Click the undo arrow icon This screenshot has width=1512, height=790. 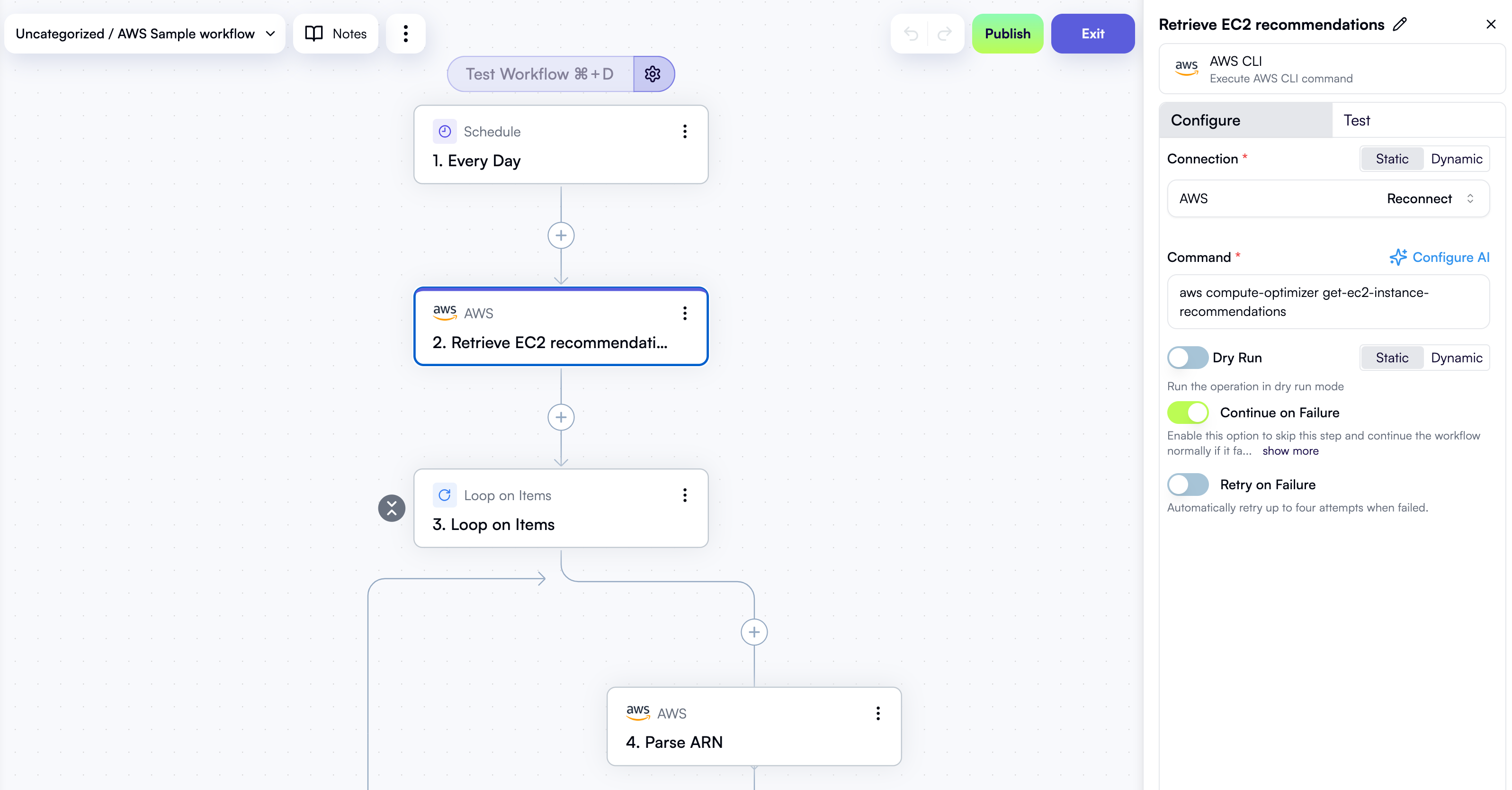911,34
